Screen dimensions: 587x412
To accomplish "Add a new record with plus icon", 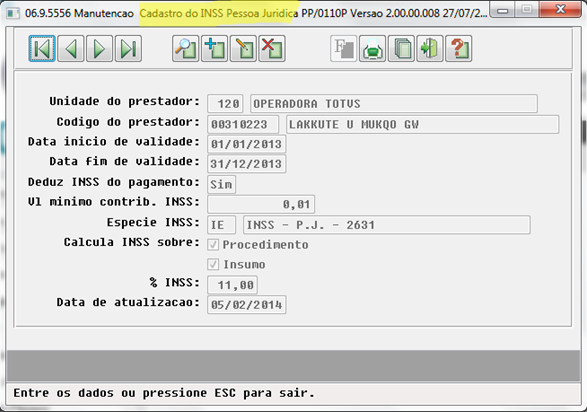I will 215,49.
